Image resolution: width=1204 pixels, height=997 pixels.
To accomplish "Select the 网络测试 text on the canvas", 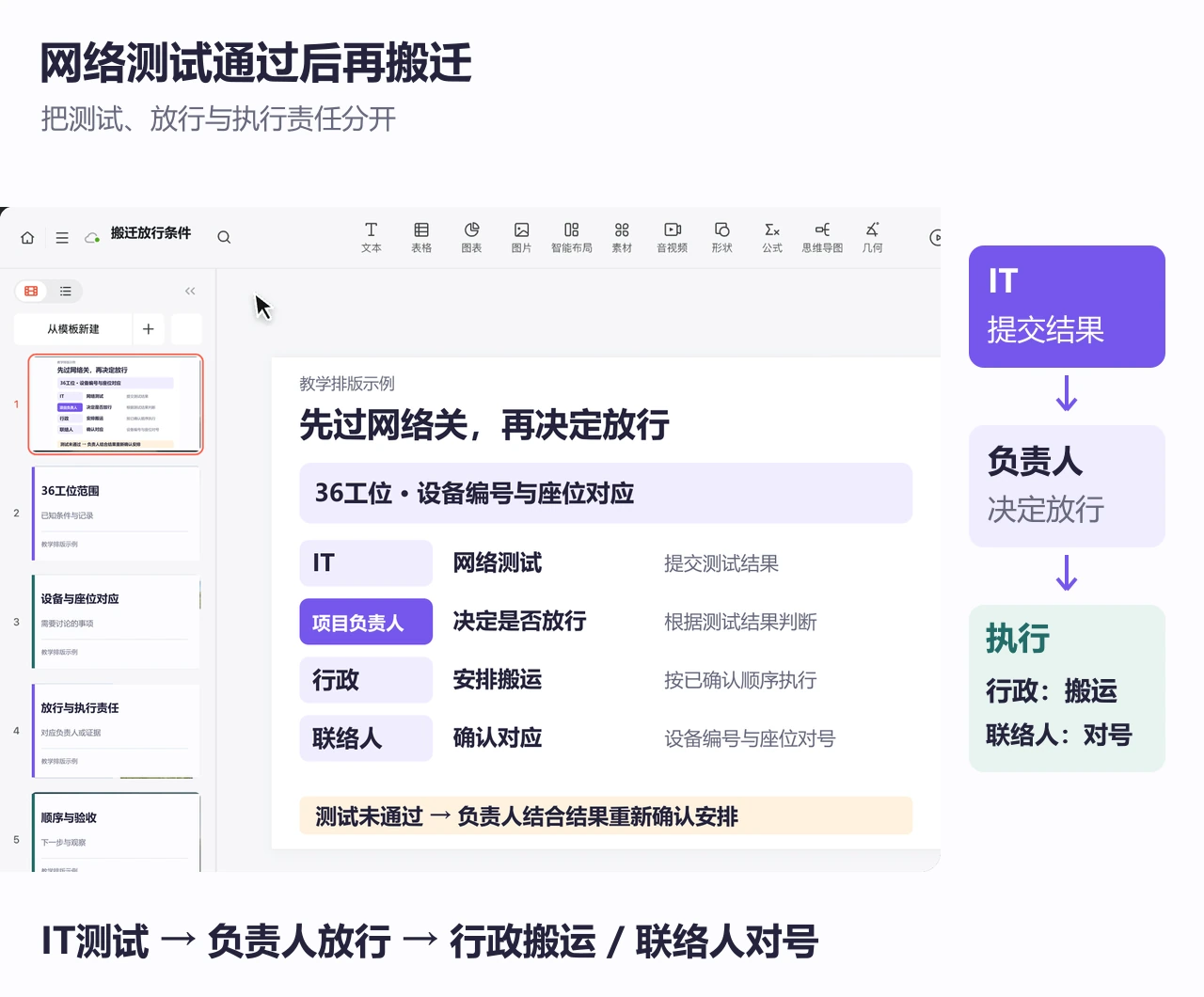I will pyautogui.click(x=498, y=563).
